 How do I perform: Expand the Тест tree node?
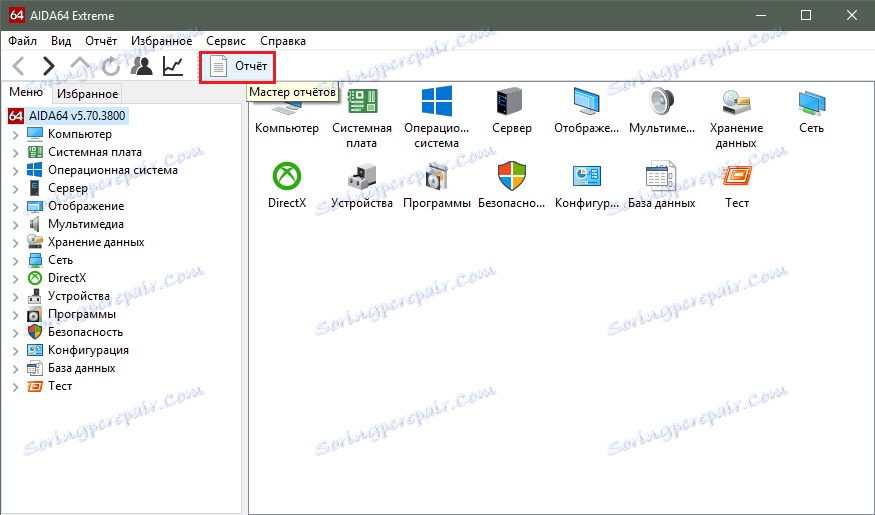pos(16,387)
